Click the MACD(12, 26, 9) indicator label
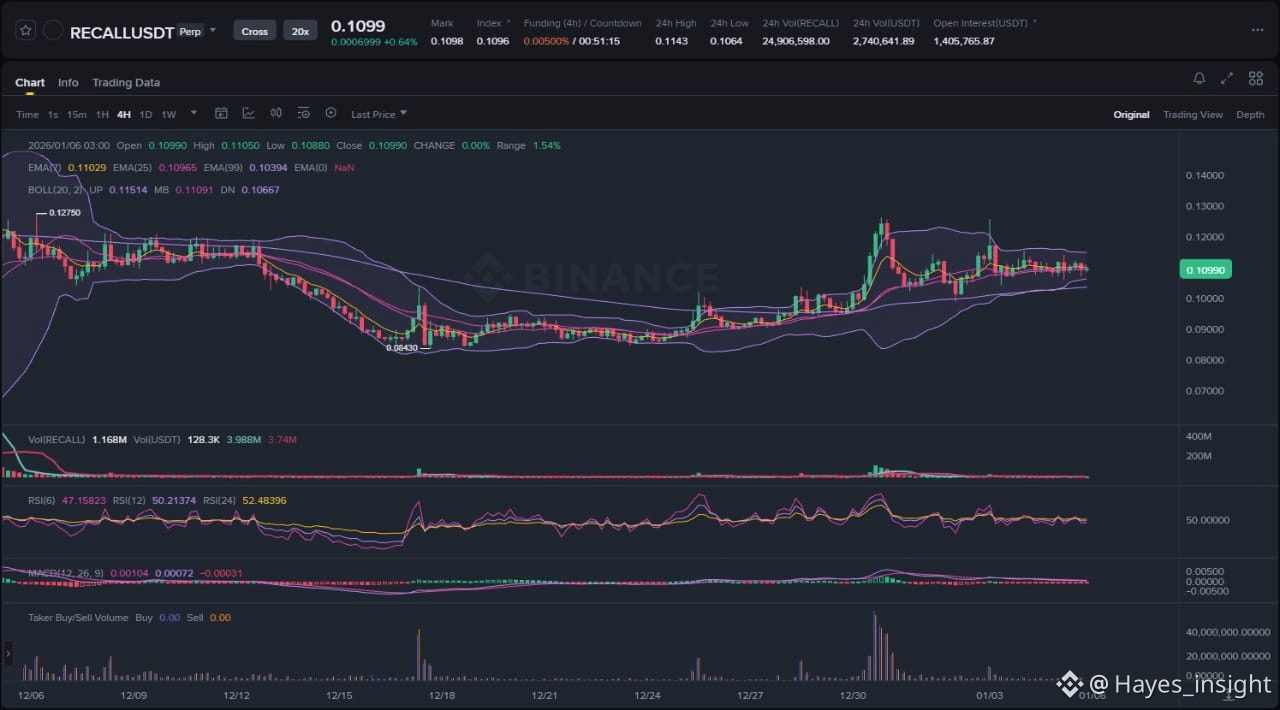Image resolution: width=1280 pixels, height=710 pixels. tap(65, 573)
